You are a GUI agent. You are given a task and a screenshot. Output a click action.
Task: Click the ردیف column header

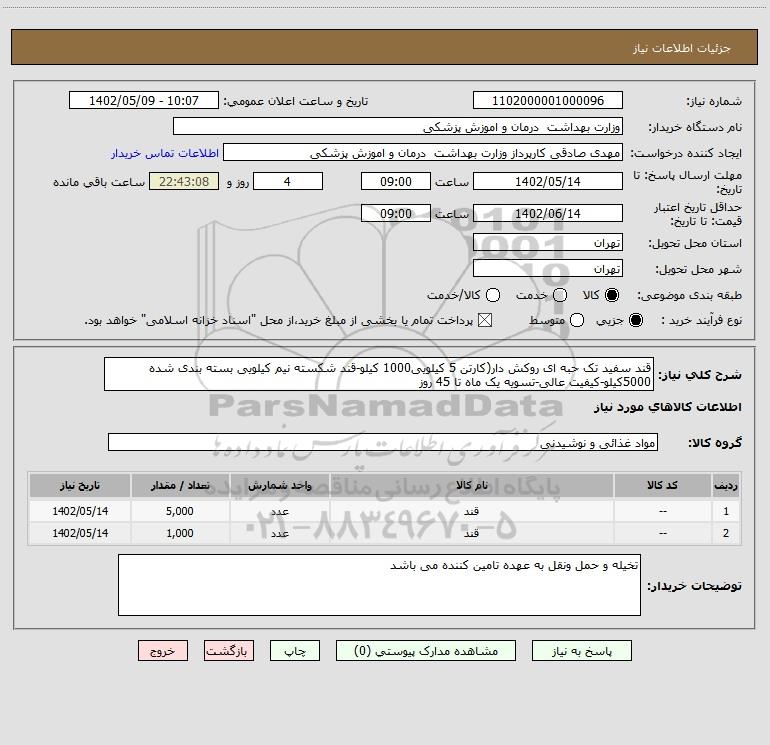click(x=726, y=486)
